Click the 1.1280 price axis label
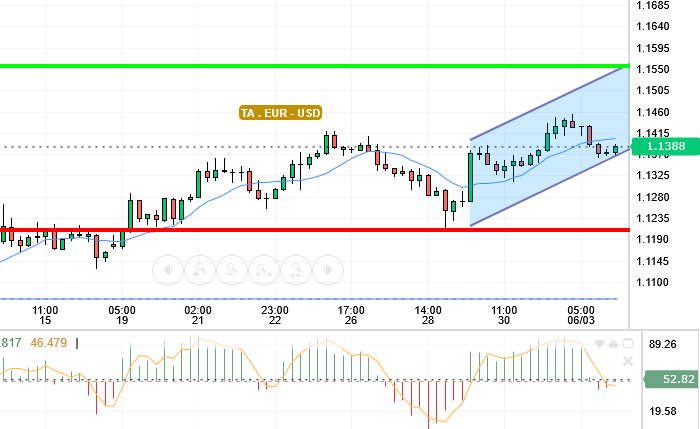700x429 pixels. point(653,197)
